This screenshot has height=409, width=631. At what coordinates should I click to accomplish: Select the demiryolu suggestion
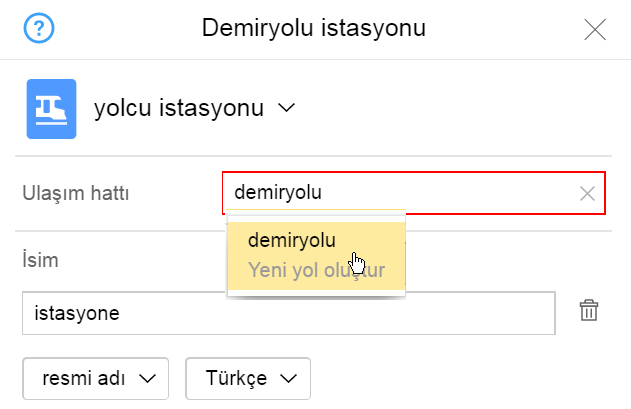pyautogui.click(x=292, y=240)
